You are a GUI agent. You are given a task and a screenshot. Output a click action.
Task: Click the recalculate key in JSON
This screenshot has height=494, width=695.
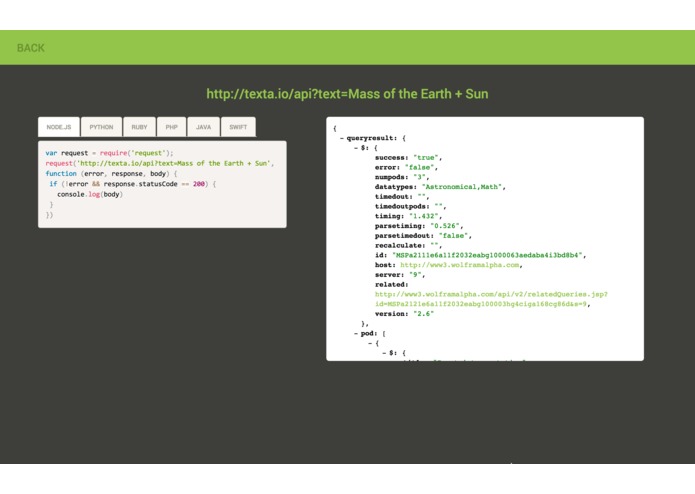coord(400,245)
